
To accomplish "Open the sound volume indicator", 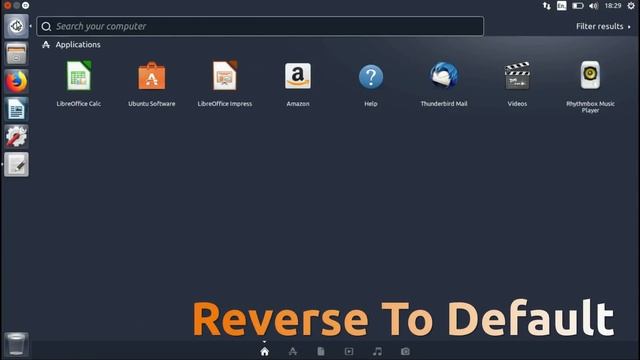I will tap(593, 6).
